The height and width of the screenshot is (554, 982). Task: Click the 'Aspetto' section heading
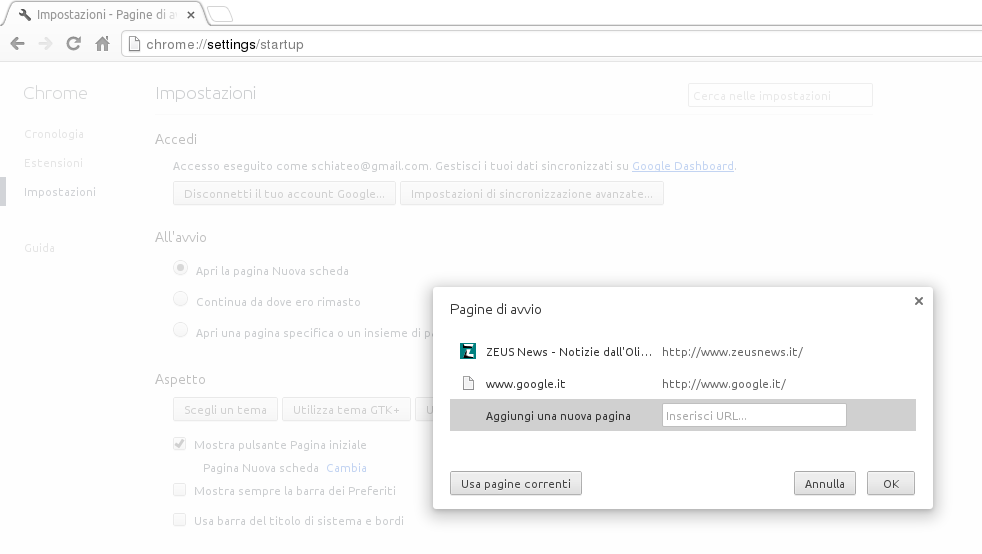[180, 379]
